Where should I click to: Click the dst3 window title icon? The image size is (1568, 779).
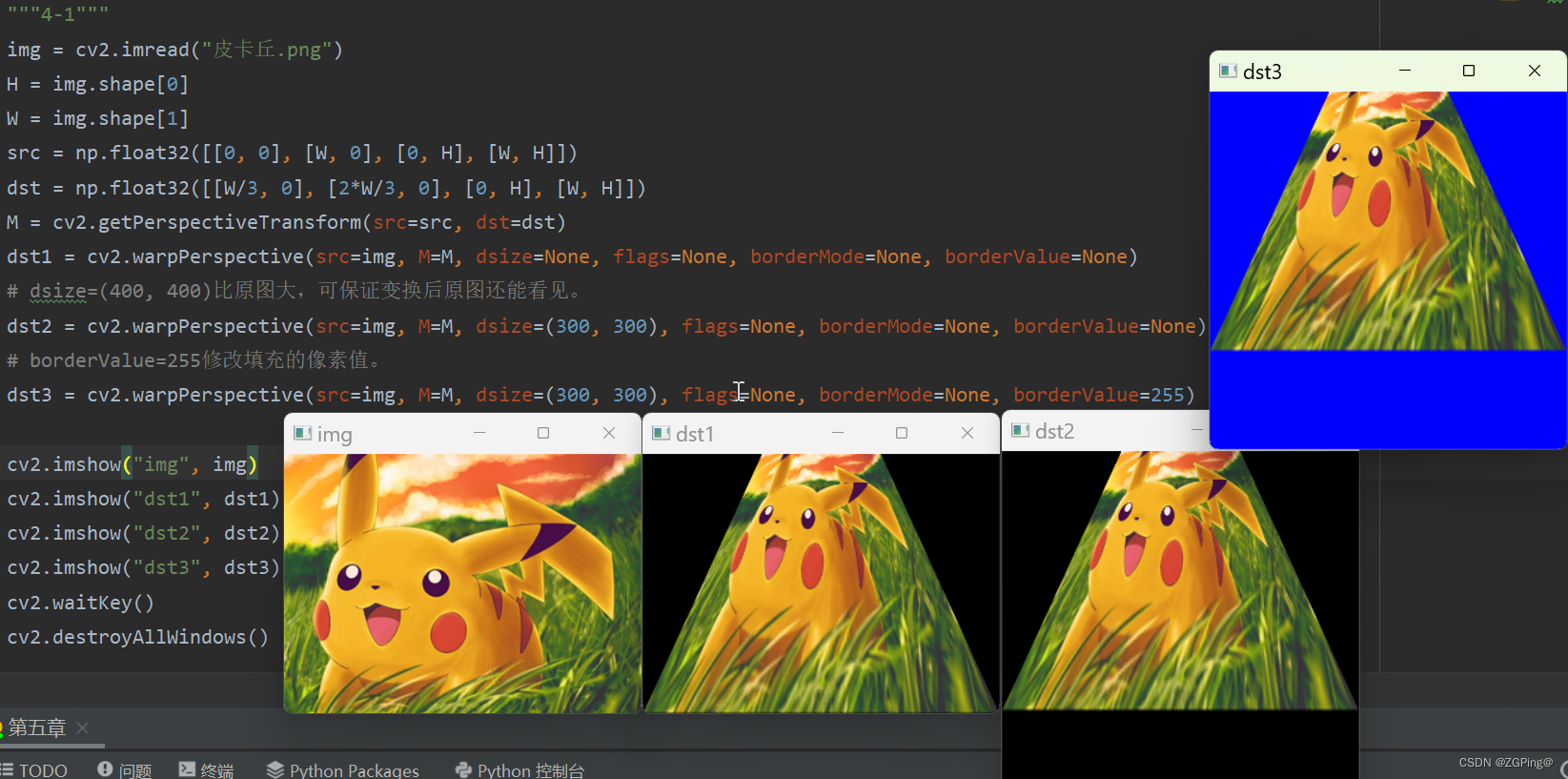coord(1228,71)
